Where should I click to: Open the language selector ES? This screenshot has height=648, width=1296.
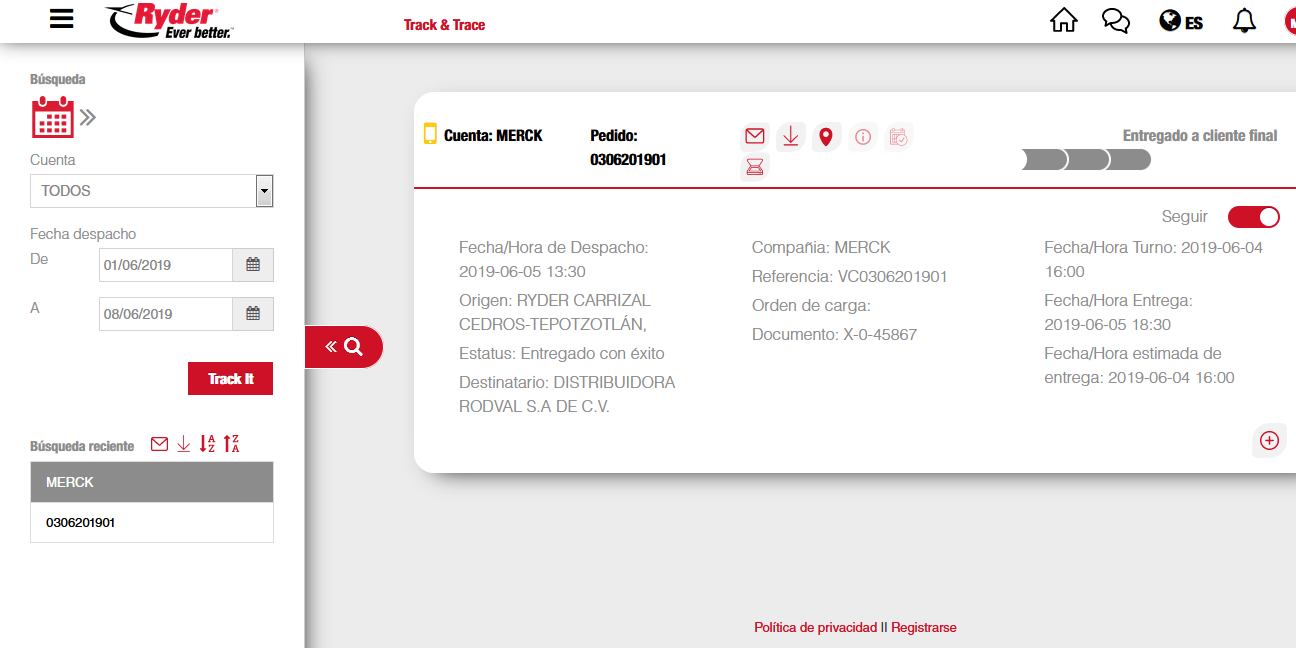pyautogui.click(x=1181, y=21)
